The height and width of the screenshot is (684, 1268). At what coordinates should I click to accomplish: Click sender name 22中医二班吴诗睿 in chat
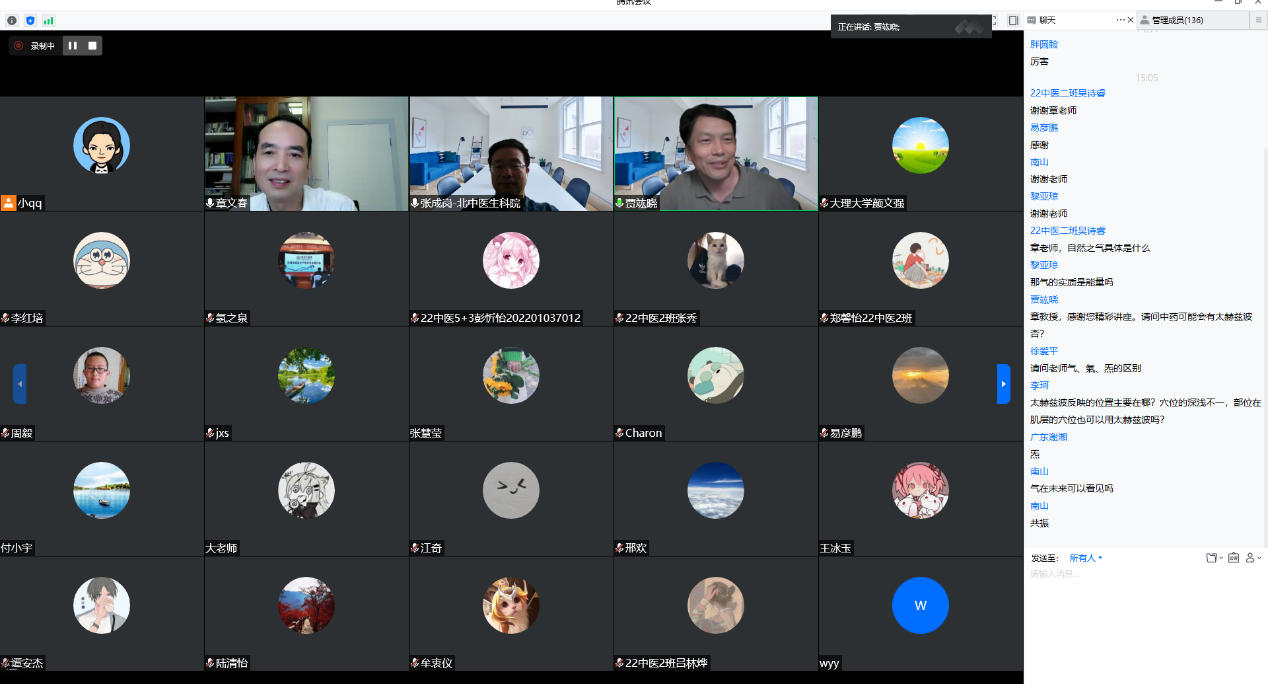[1067, 93]
